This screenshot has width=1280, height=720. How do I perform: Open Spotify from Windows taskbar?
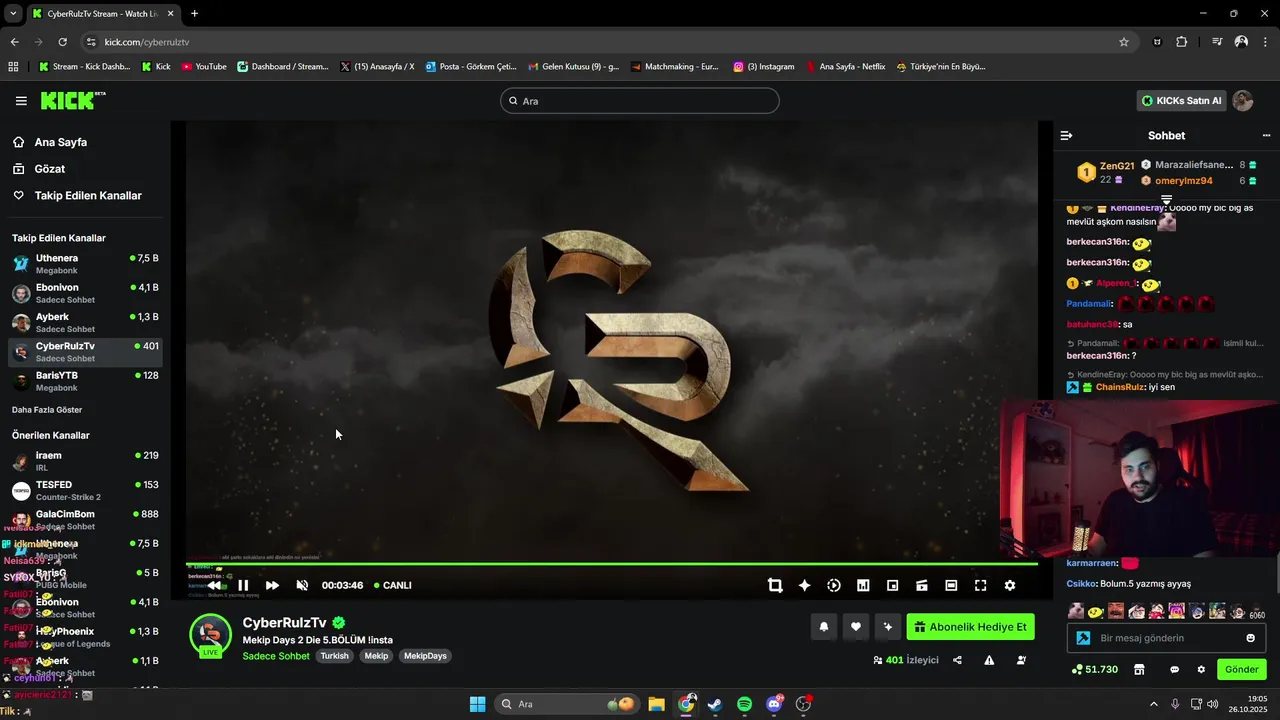click(744, 704)
